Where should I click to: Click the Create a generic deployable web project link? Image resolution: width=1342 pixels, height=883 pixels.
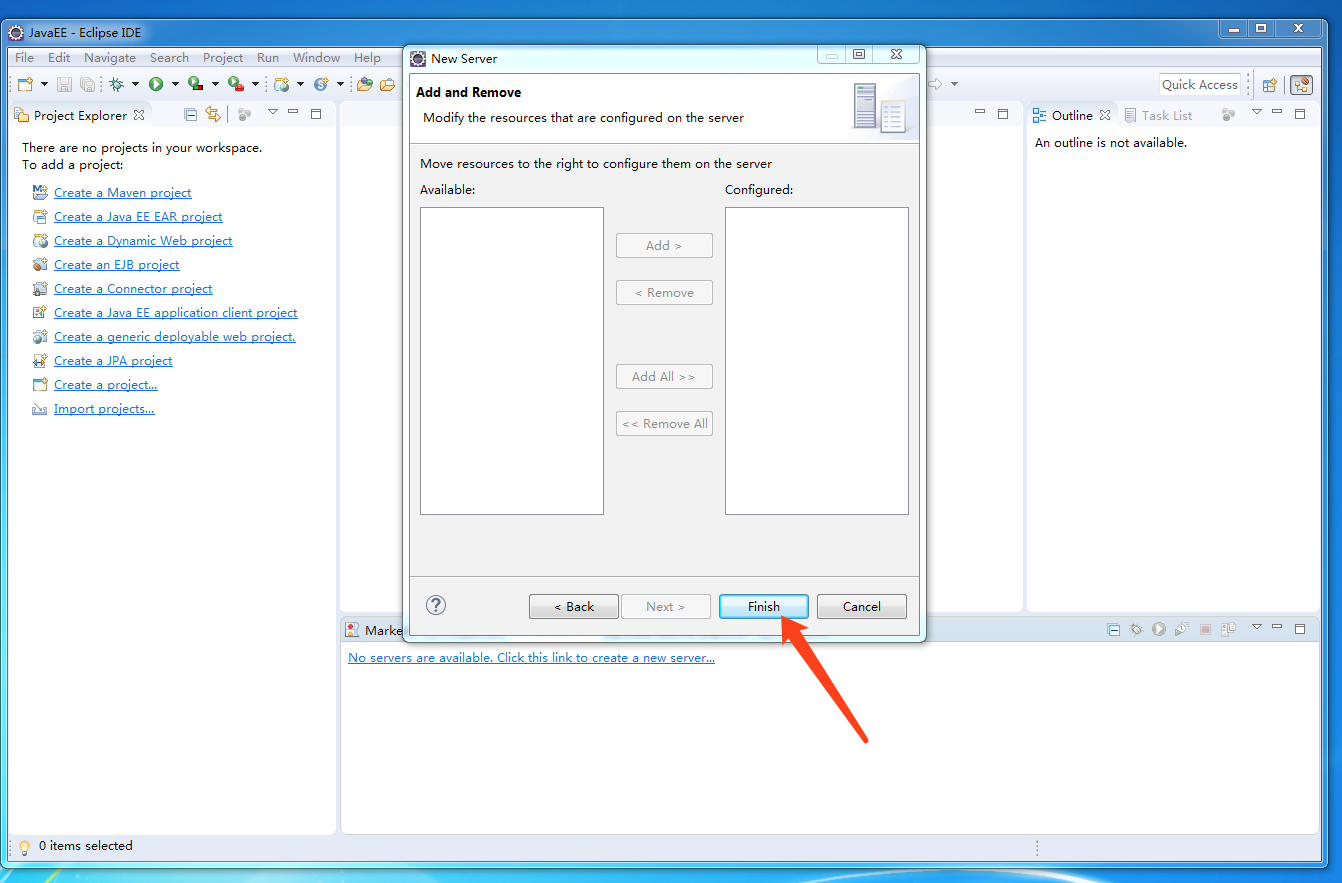coord(175,337)
